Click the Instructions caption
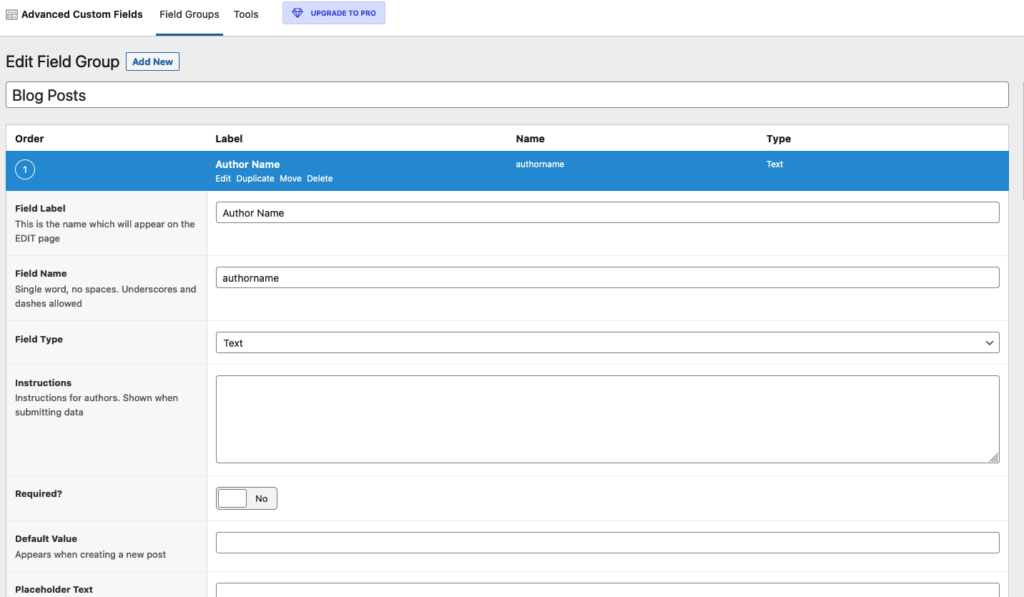The height and width of the screenshot is (597, 1024). [43, 383]
